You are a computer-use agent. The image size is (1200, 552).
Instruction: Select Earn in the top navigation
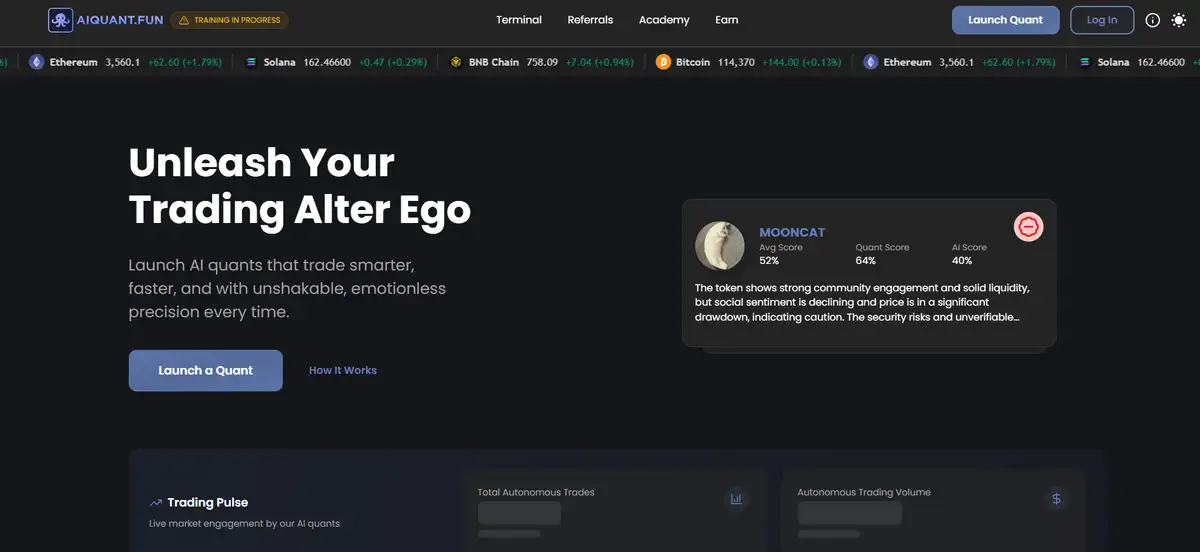[727, 20]
